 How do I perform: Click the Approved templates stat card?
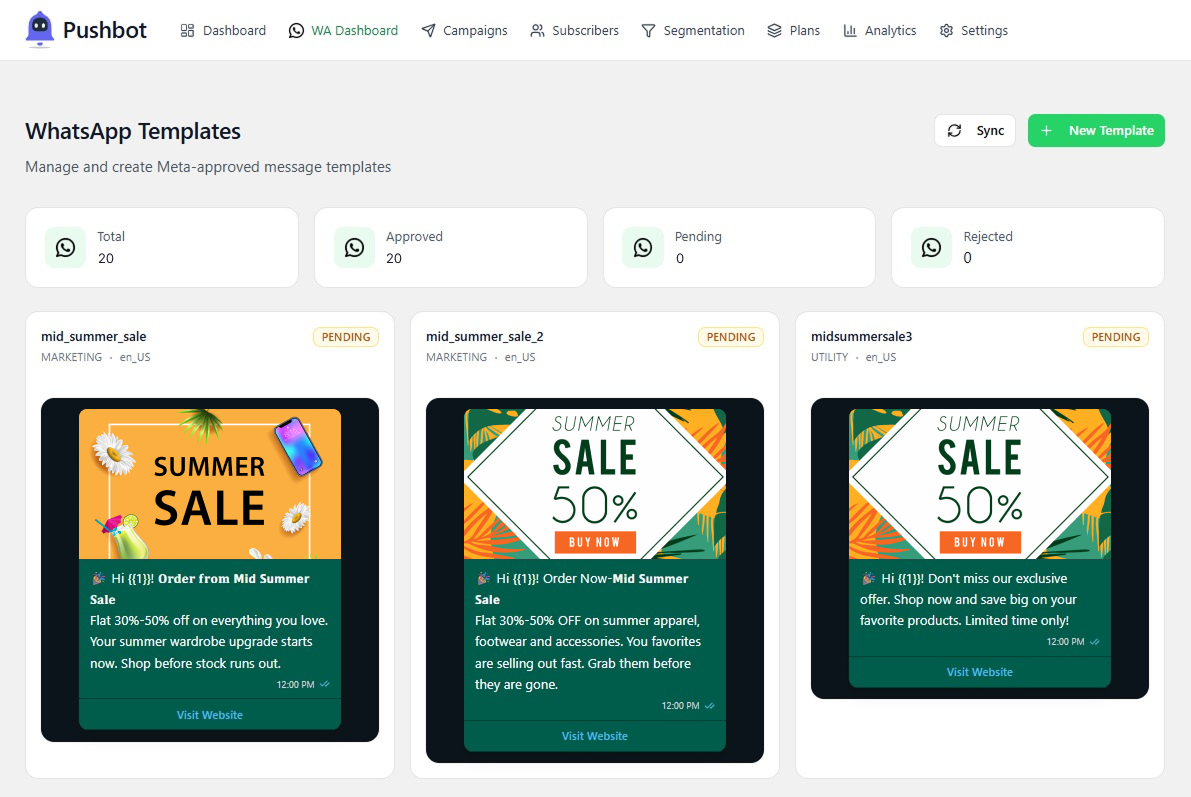point(450,248)
